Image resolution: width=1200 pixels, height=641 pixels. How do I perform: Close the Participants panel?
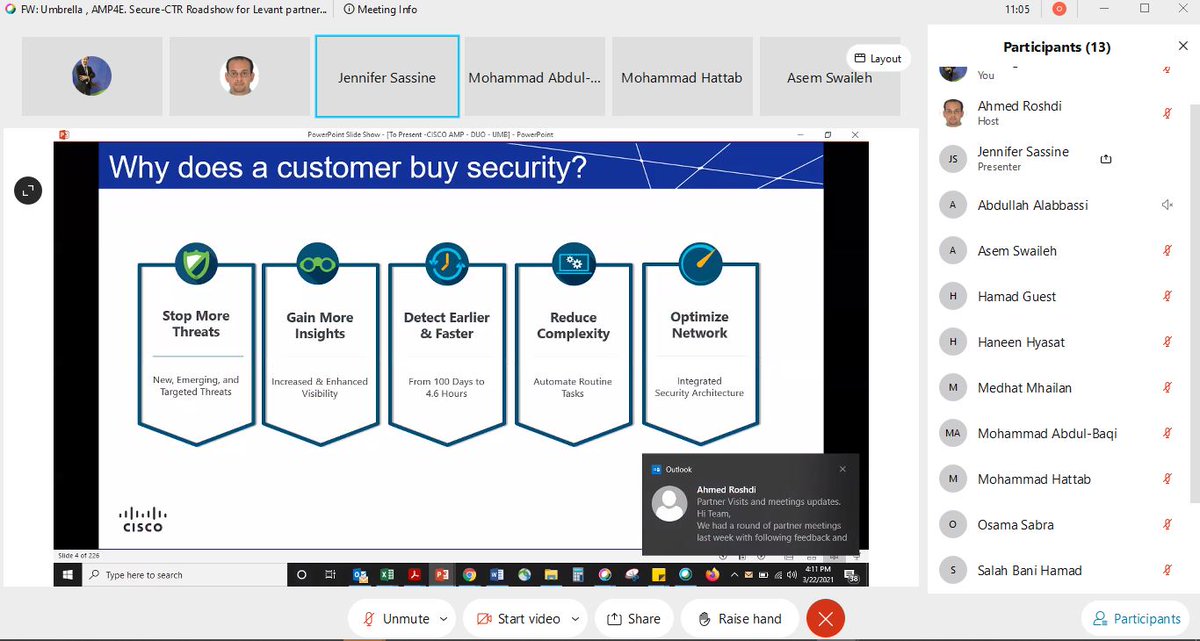1183,47
